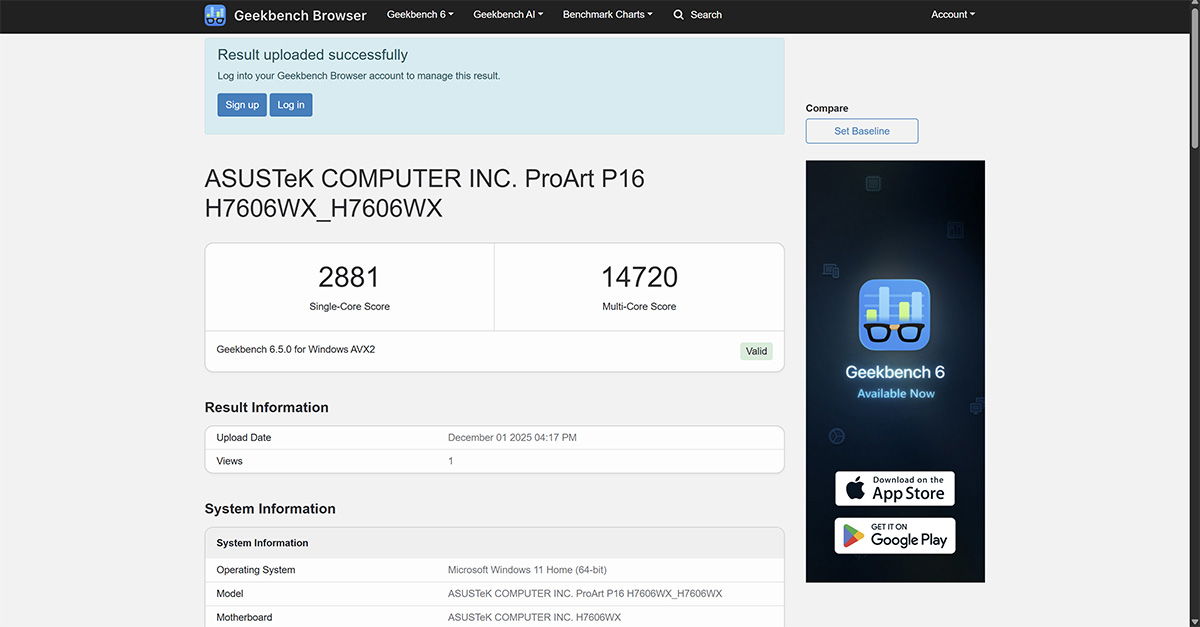
Task: Click the Geekbench Browser brand text
Action: coord(300,15)
